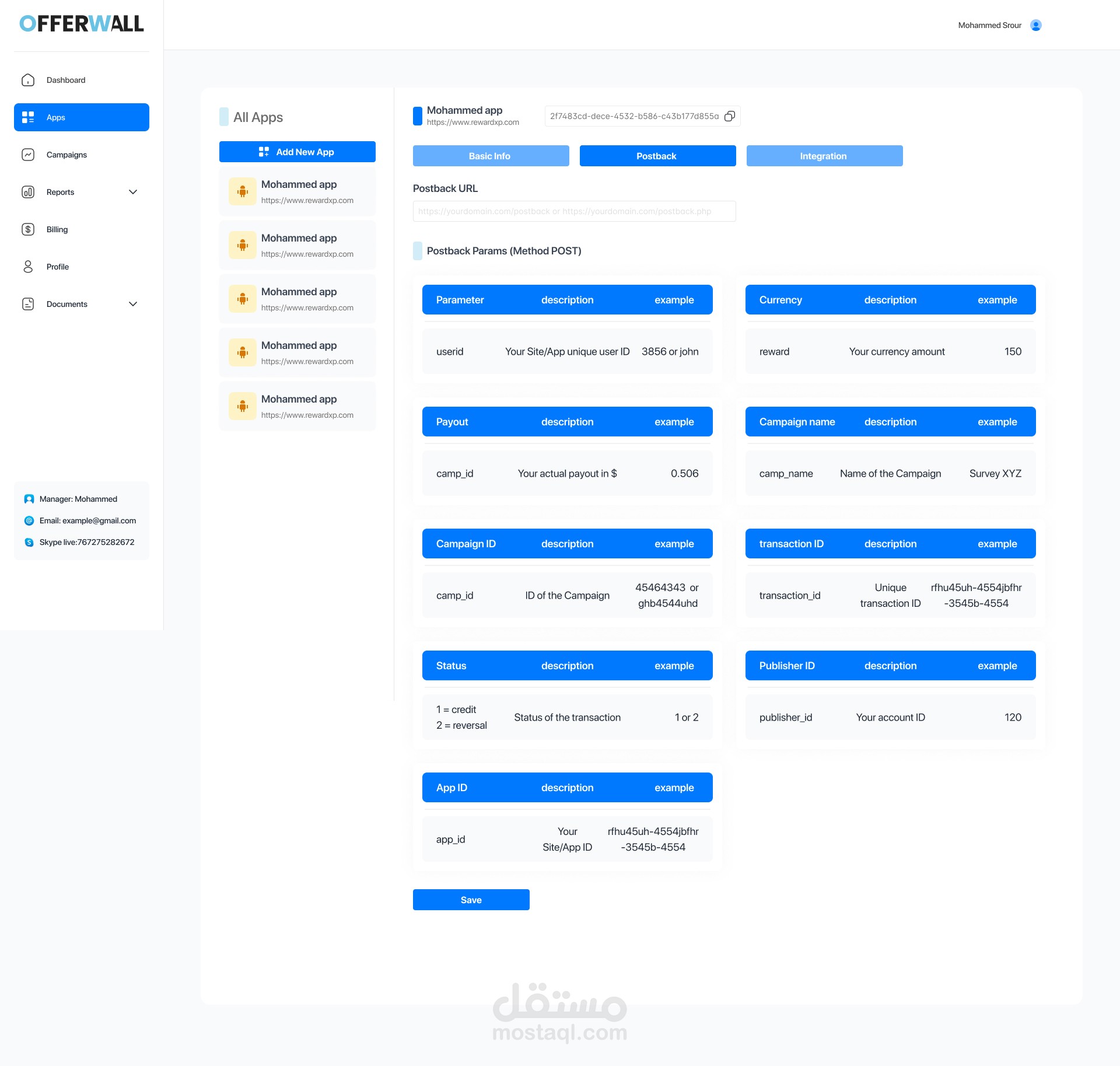Click the Skype icon in manager card
The width and height of the screenshot is (1120, 1066).
tap(29, 542)
